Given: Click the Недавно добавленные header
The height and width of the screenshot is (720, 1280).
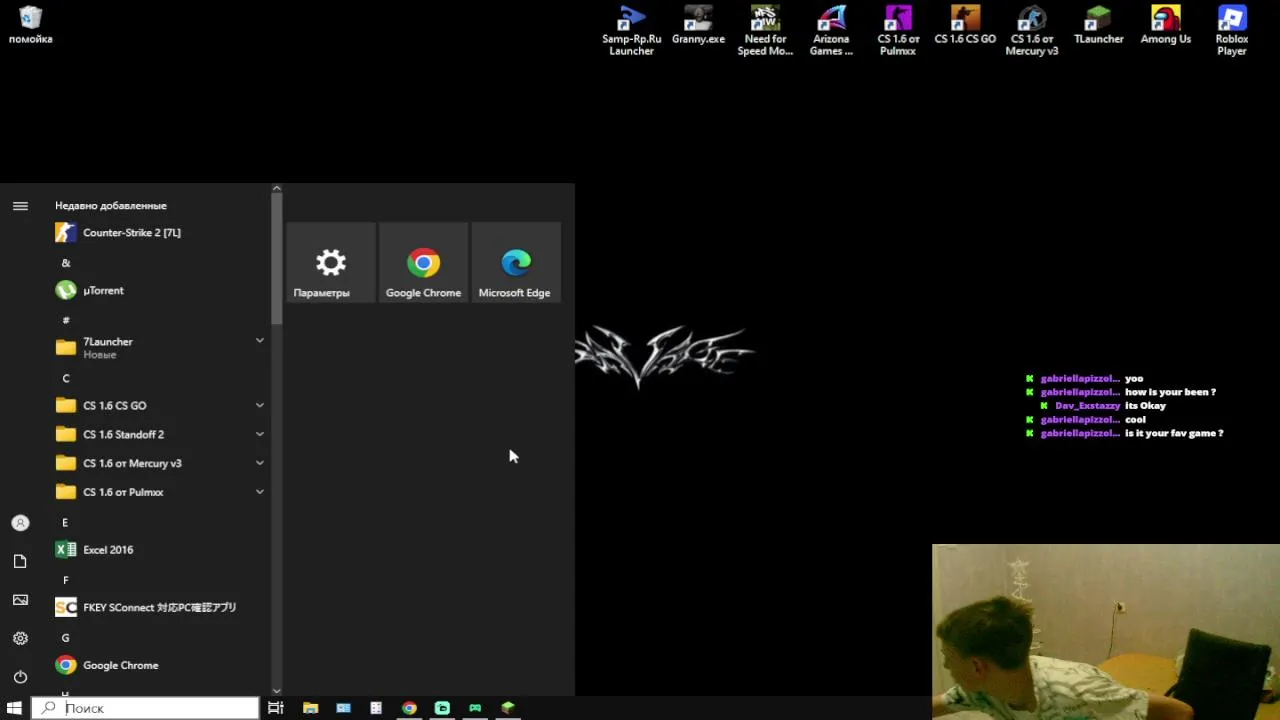Looking at the screenshot, I should click(111, 205).
